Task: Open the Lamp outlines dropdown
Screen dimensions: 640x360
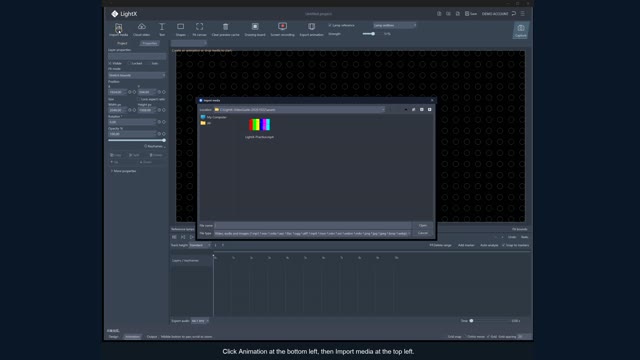Action: [x=394, y=25]
